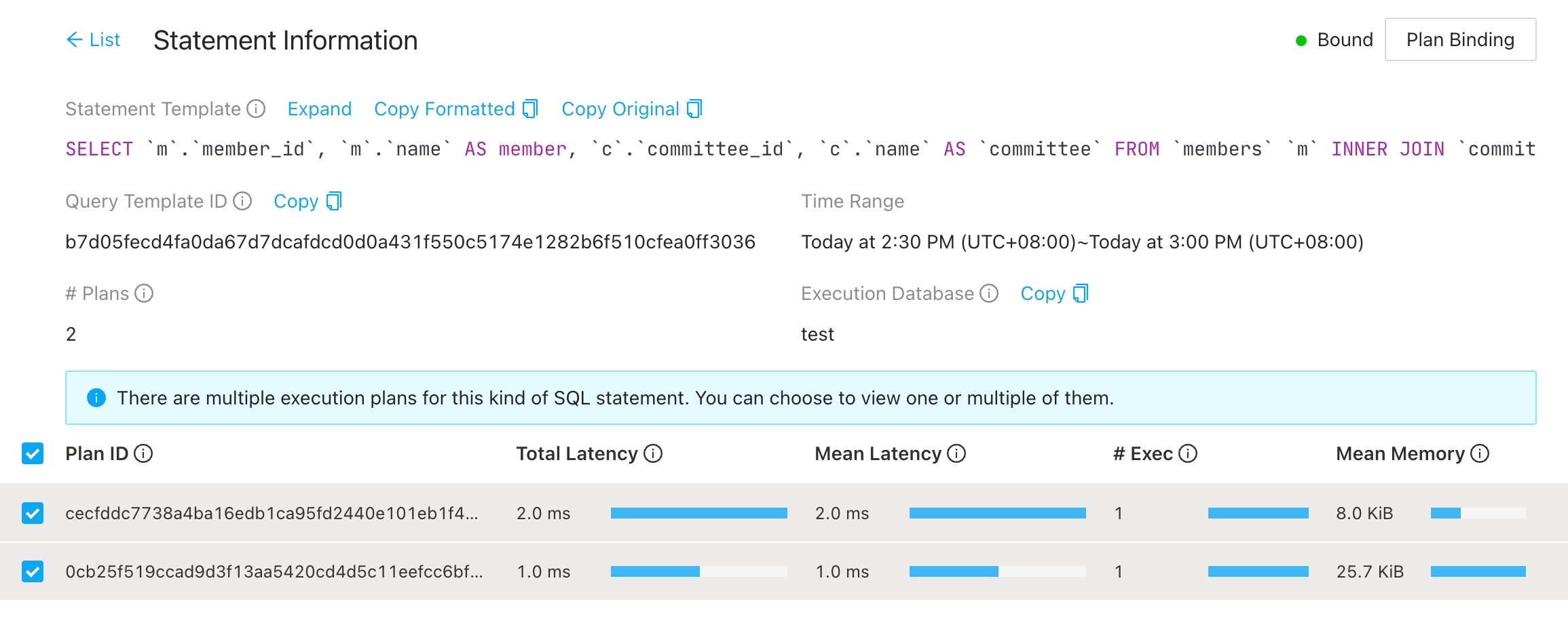1568x642 pixels.
Task: Click the Query Template ID info icon
Action: pyautogui.click(x=242, y=201)
